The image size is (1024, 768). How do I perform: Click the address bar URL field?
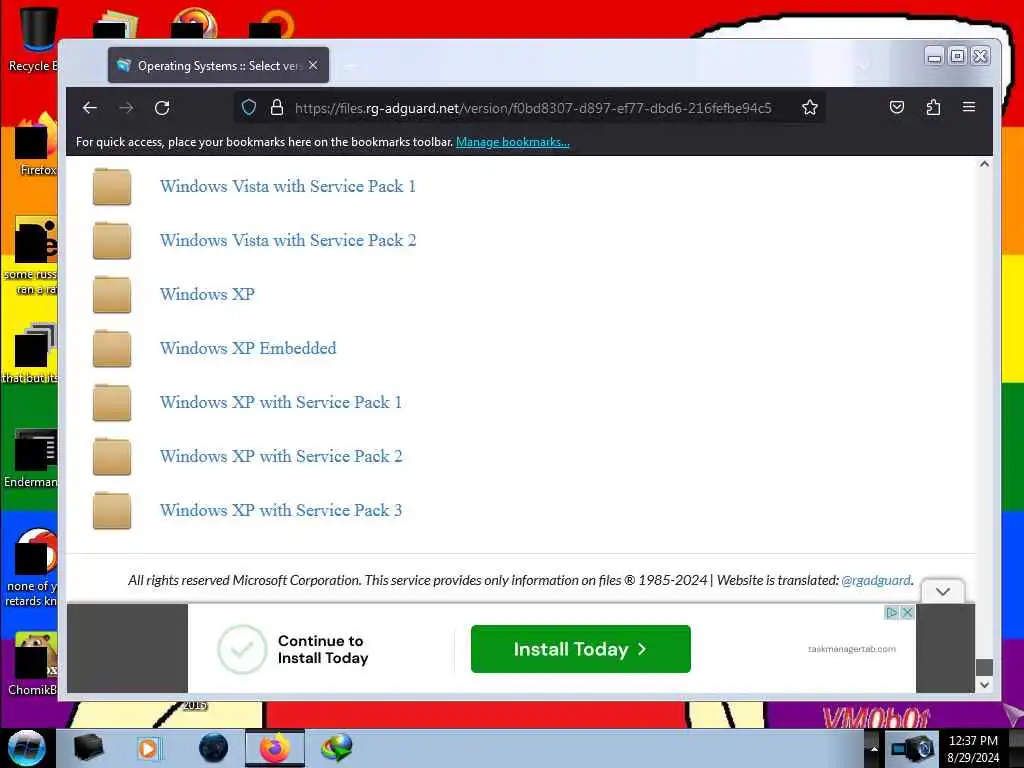pos(532,108)
